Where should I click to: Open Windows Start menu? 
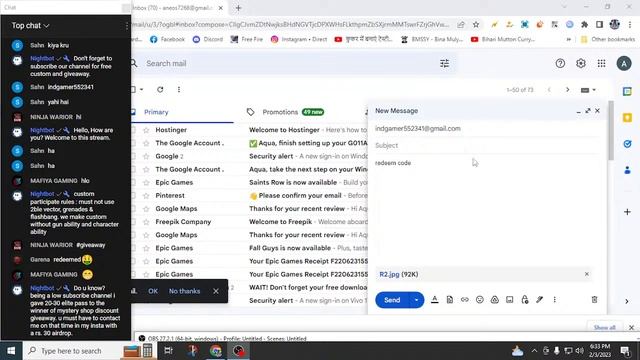[11, 351]
